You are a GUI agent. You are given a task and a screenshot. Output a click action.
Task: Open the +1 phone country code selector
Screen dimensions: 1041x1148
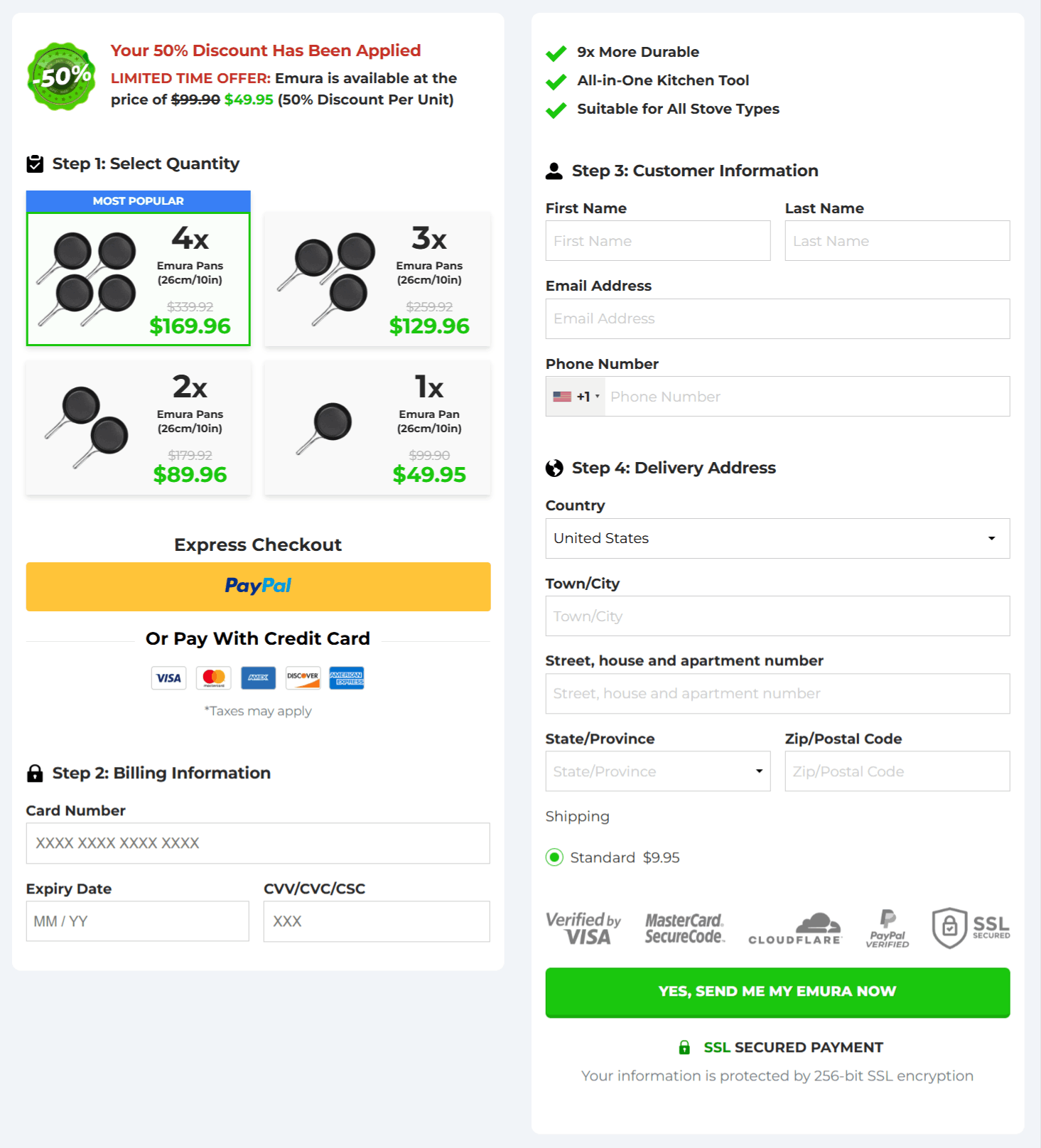(x=576, y=397)
